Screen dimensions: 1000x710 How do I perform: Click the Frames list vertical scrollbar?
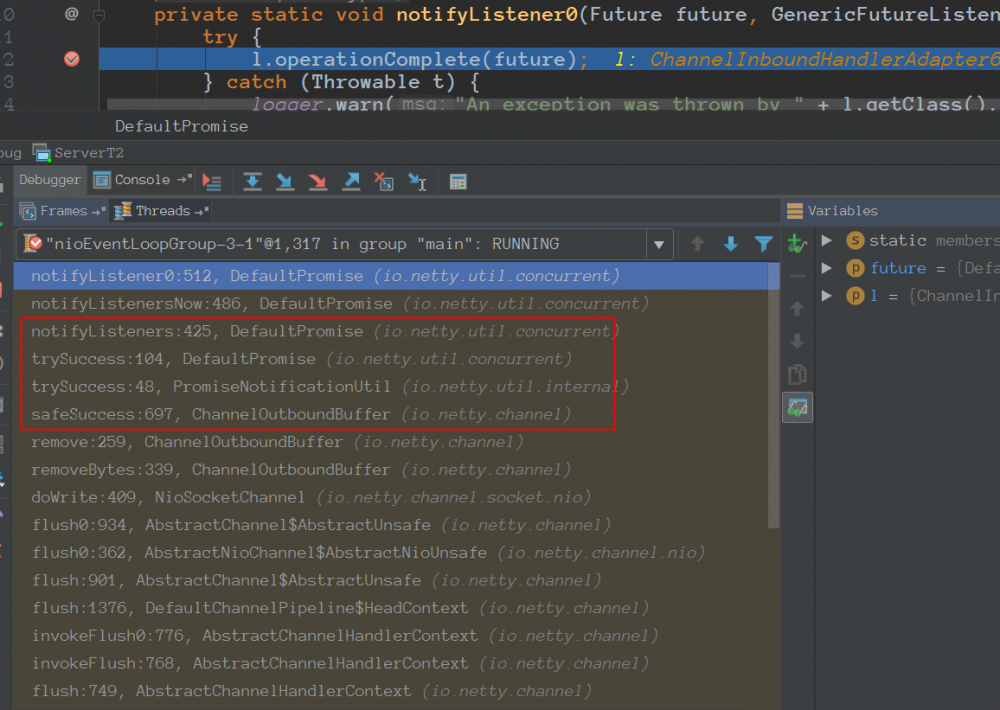(774, 396)
